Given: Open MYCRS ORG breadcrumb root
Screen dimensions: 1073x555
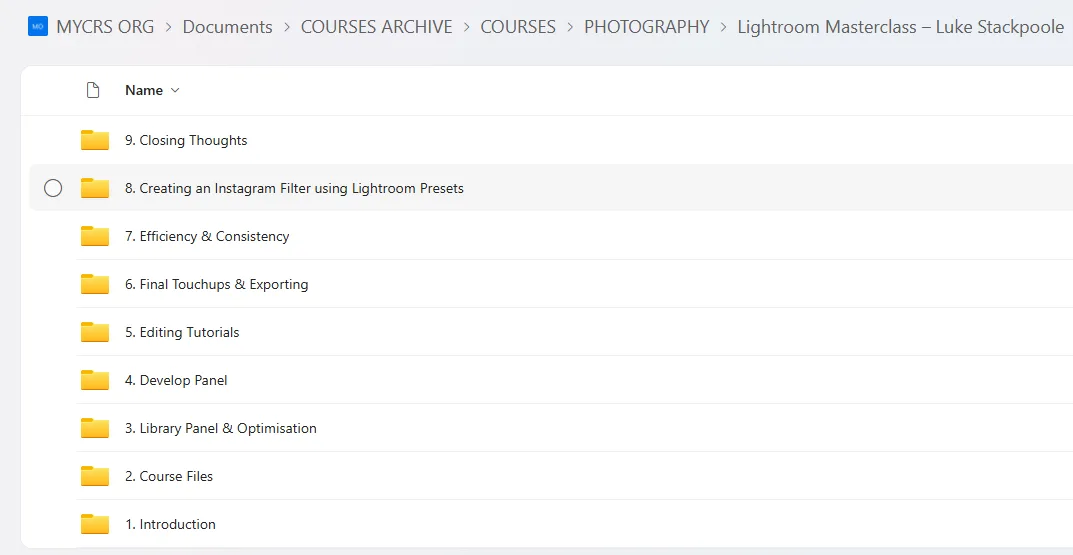Looking at the screenshot, I should tap(105, 27).
